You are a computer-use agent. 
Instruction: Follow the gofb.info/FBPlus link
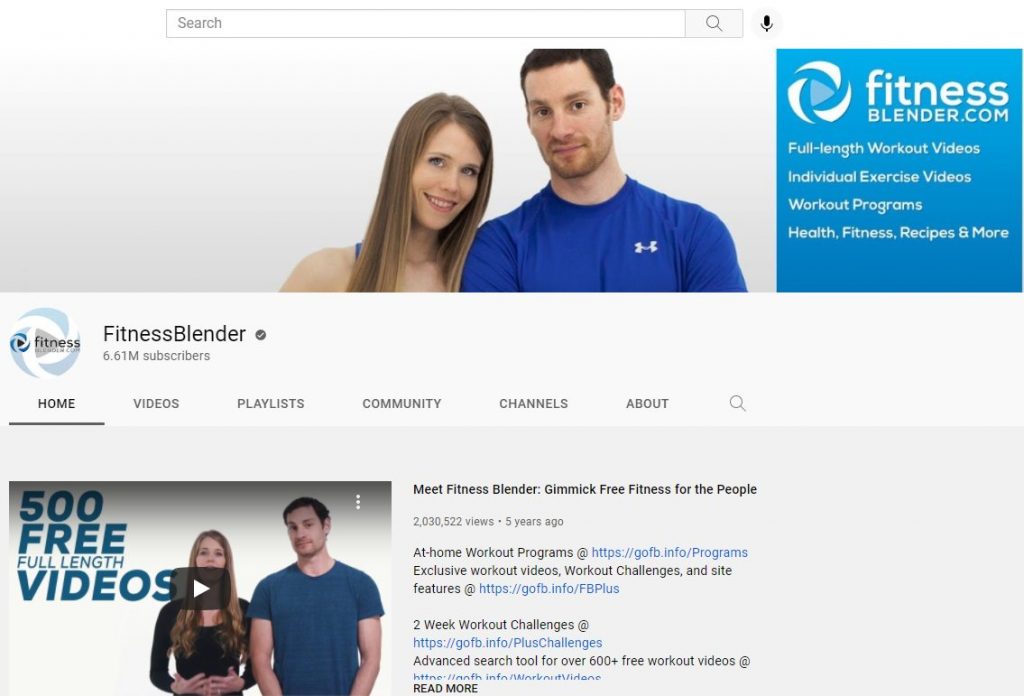pos(549,588)
